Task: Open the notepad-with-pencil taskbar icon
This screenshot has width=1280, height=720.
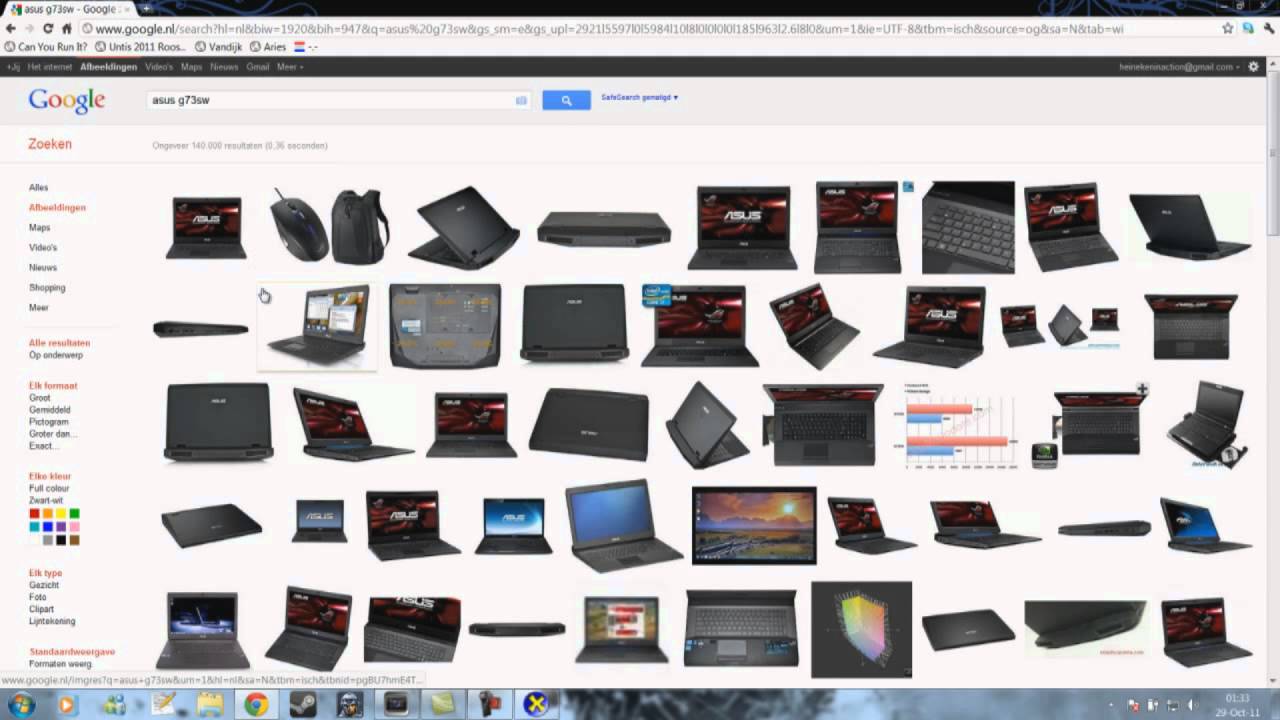Action: [x=162, y=704]
